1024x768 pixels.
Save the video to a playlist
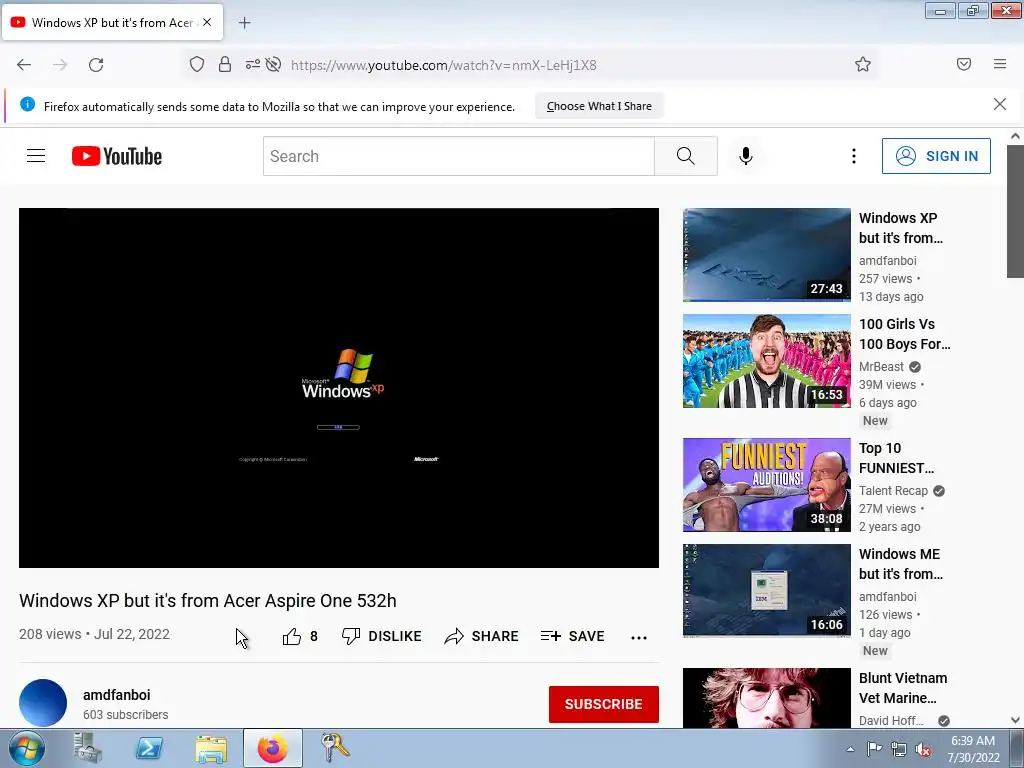click(x=573, y=636)
